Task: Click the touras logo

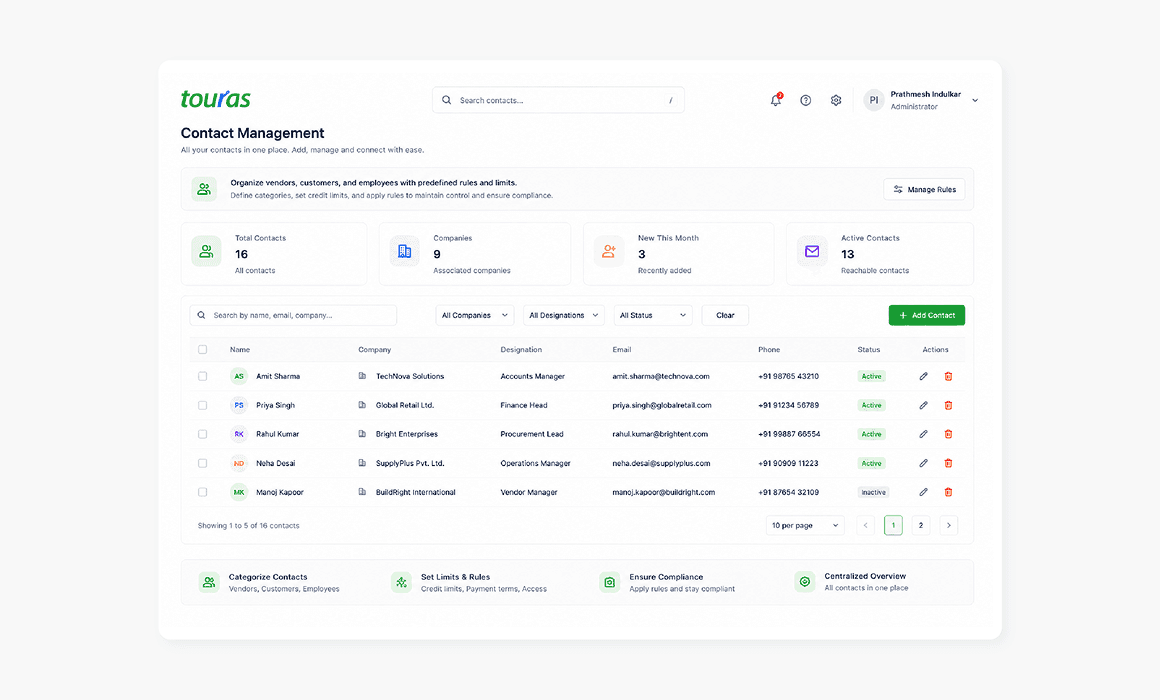Action: pos(215,98)
